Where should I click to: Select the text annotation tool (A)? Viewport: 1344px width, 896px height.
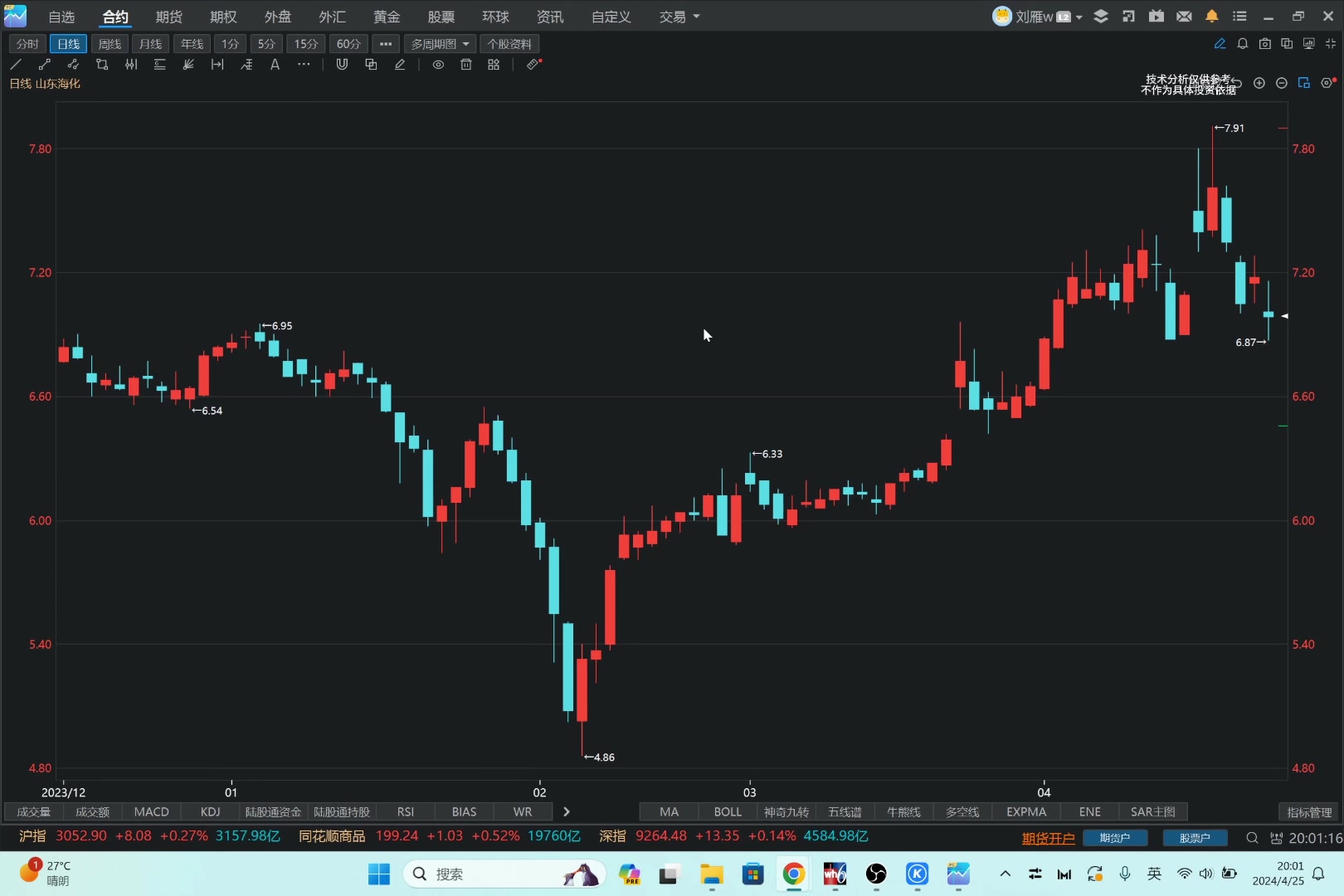click(x=275, y=65)
